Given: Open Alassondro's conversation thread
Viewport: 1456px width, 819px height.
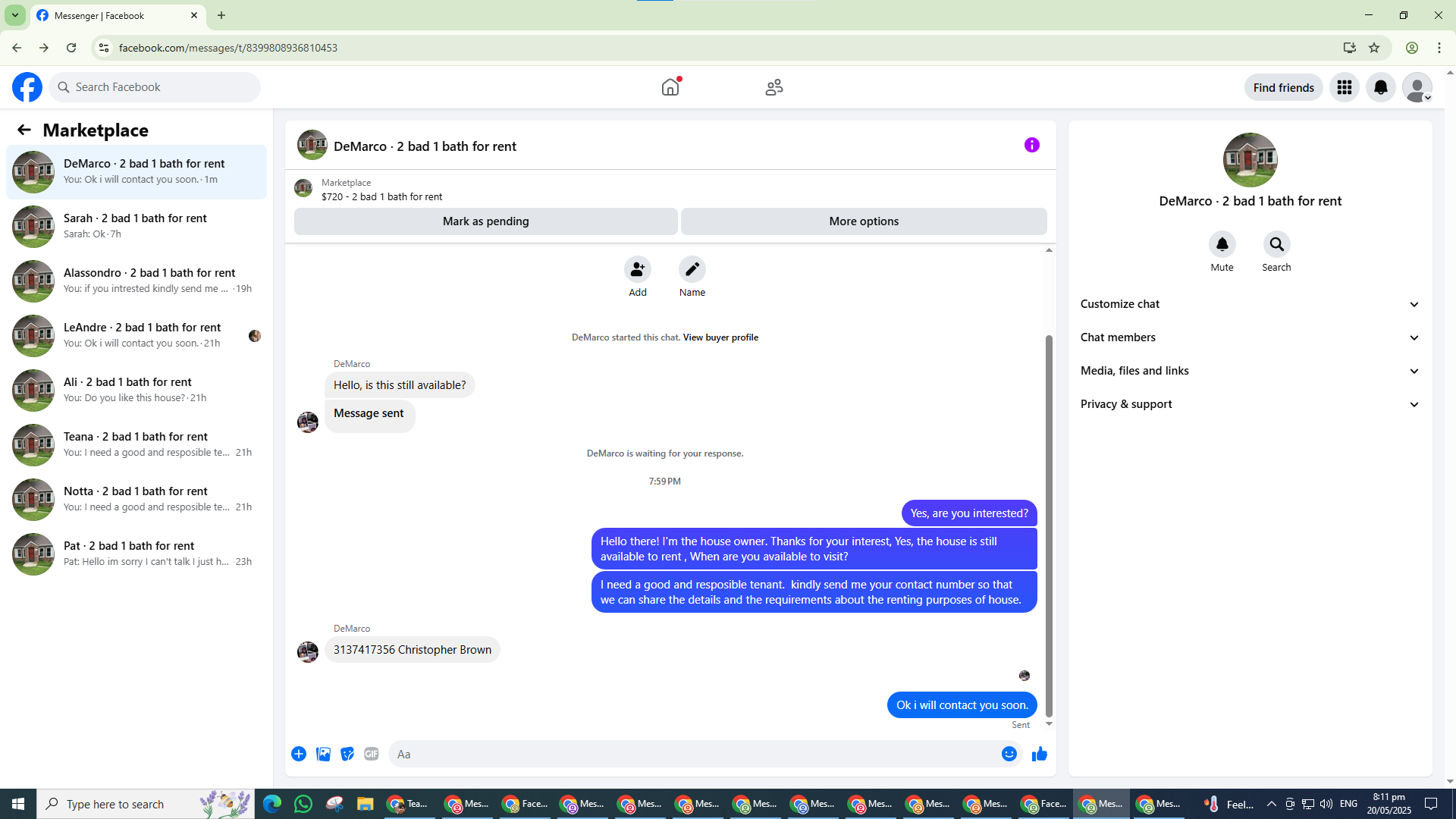Looking at the screenshot, I should pos(136,281).
